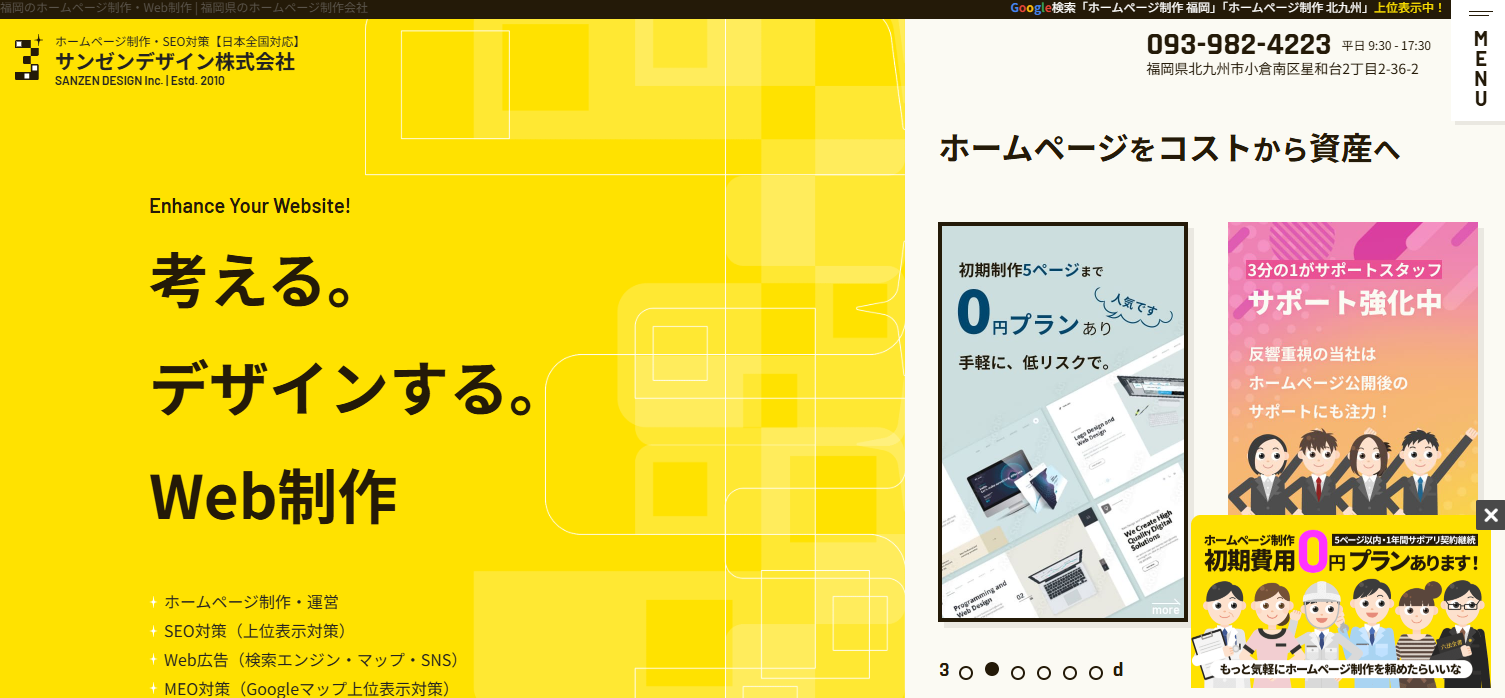Select the third carousel pagination dot
The width and height of the screenshot is (1505, 698).
pyautogui.click(x=1018, y=673)
